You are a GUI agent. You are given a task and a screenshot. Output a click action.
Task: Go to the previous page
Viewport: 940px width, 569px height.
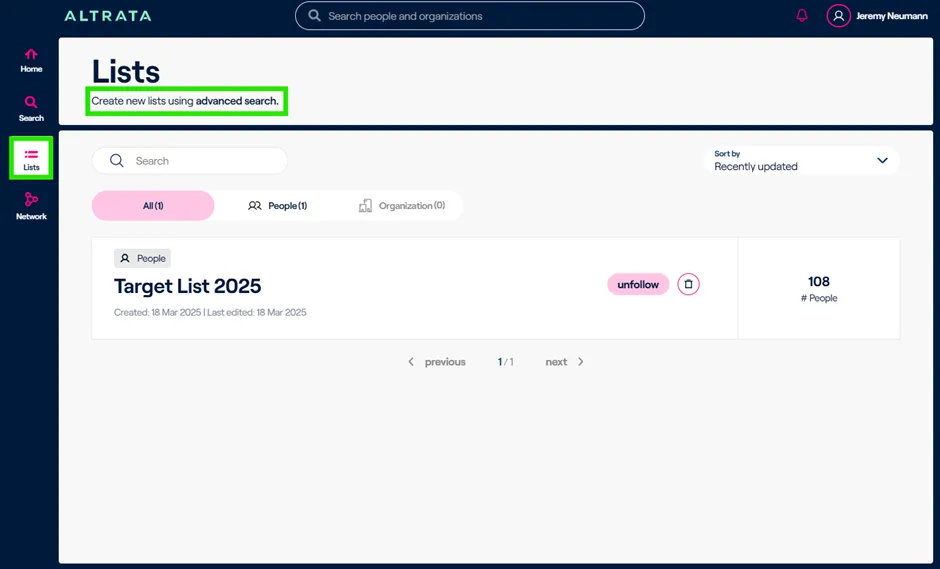[x=437, y=362]
